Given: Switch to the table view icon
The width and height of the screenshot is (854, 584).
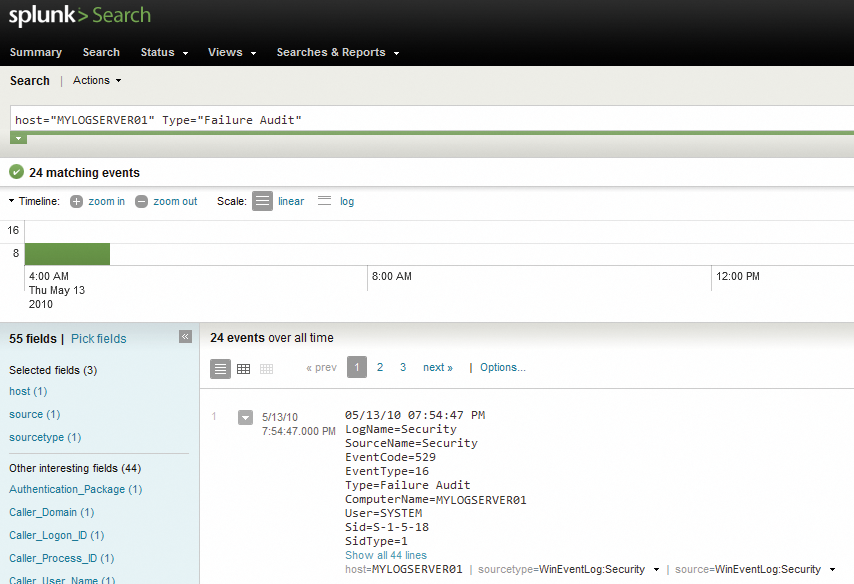Looking at the screenshot, I should tap(243, 368).
